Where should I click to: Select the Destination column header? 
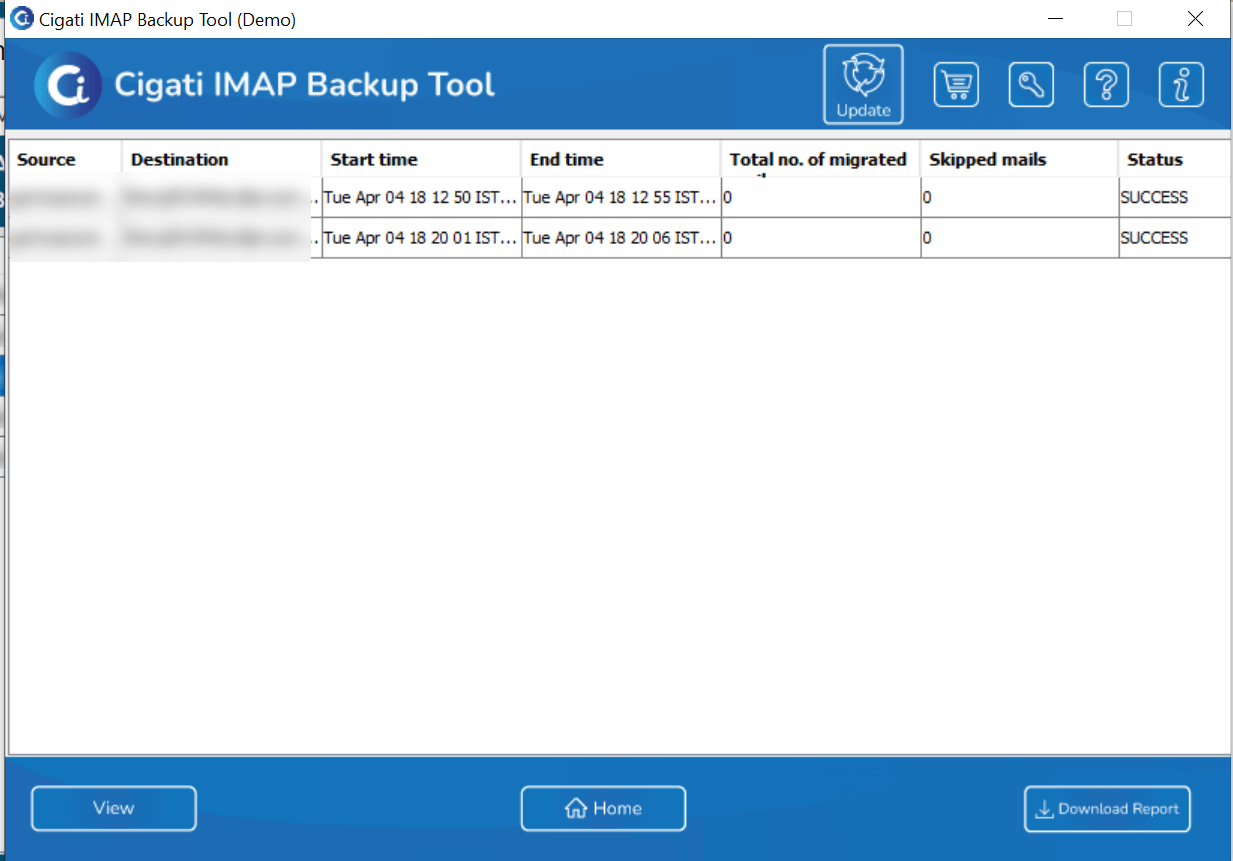tap(222, 159)
